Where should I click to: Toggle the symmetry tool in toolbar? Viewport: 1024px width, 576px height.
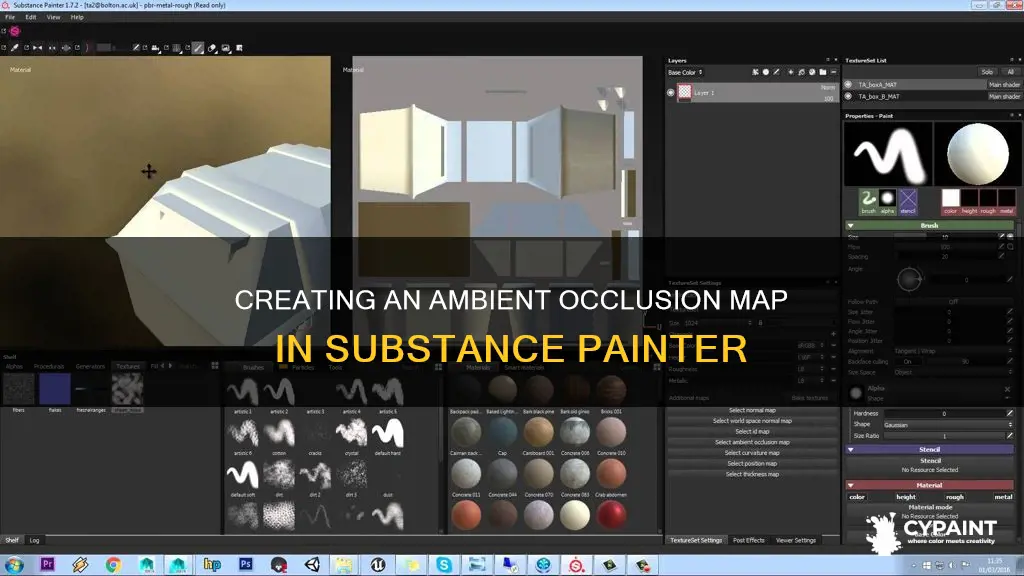point(37,48)
